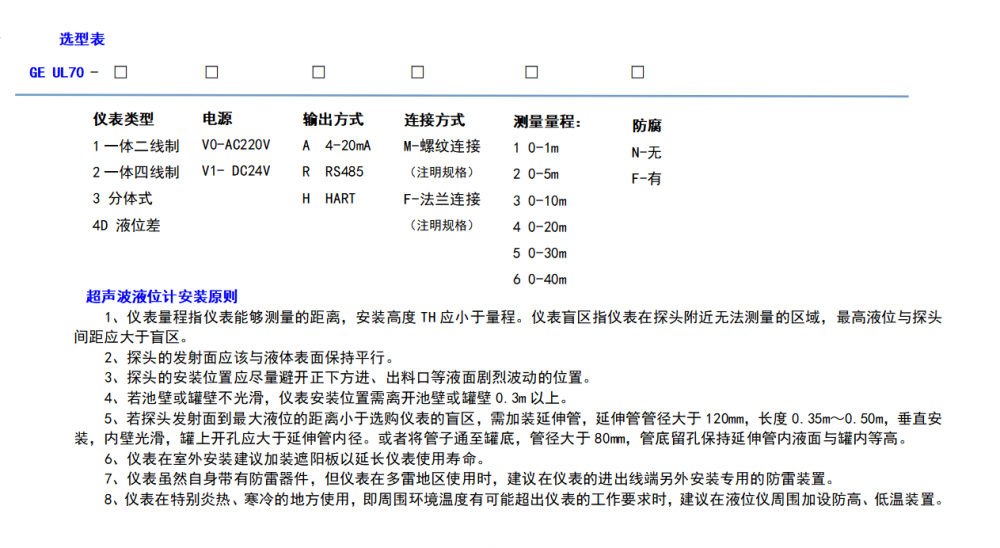Image resolution: width=1000 pixels, height=548 pixels.
Task: Click power option V1- DC24V
Action: point(236,172)
